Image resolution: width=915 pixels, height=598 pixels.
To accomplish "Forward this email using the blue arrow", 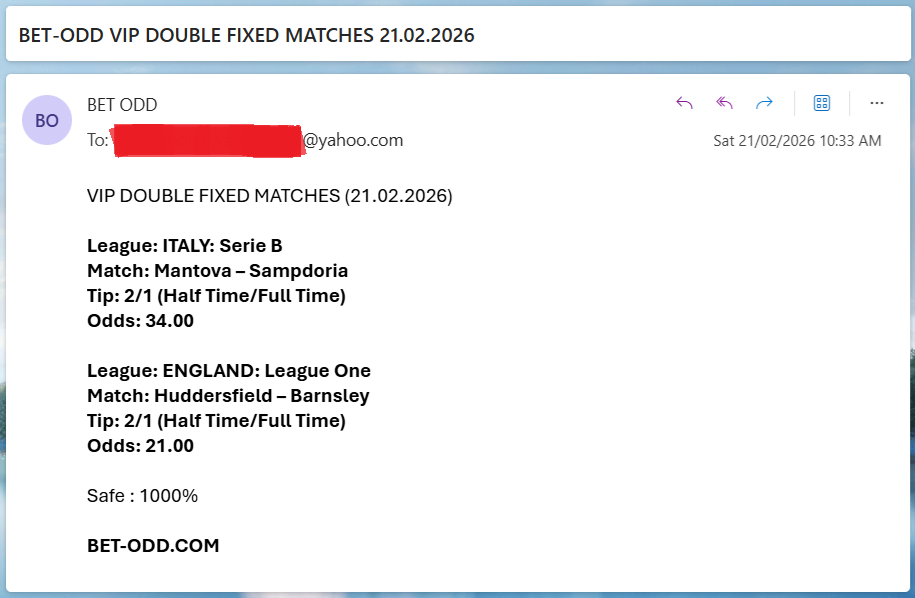I will [765, 103].
